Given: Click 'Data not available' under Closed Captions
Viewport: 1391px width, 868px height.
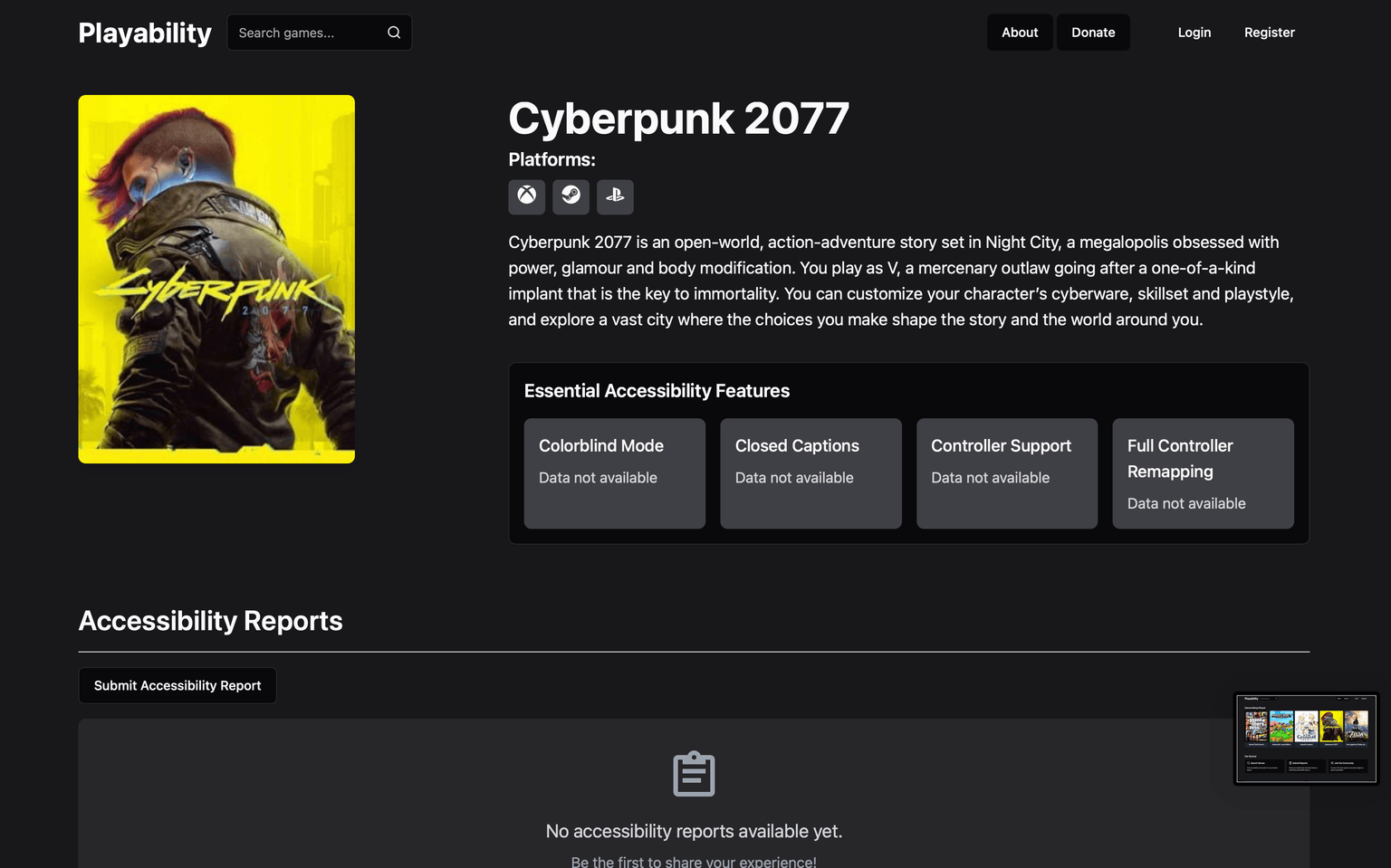Looking at the screenshot, I should pos(794,478).
